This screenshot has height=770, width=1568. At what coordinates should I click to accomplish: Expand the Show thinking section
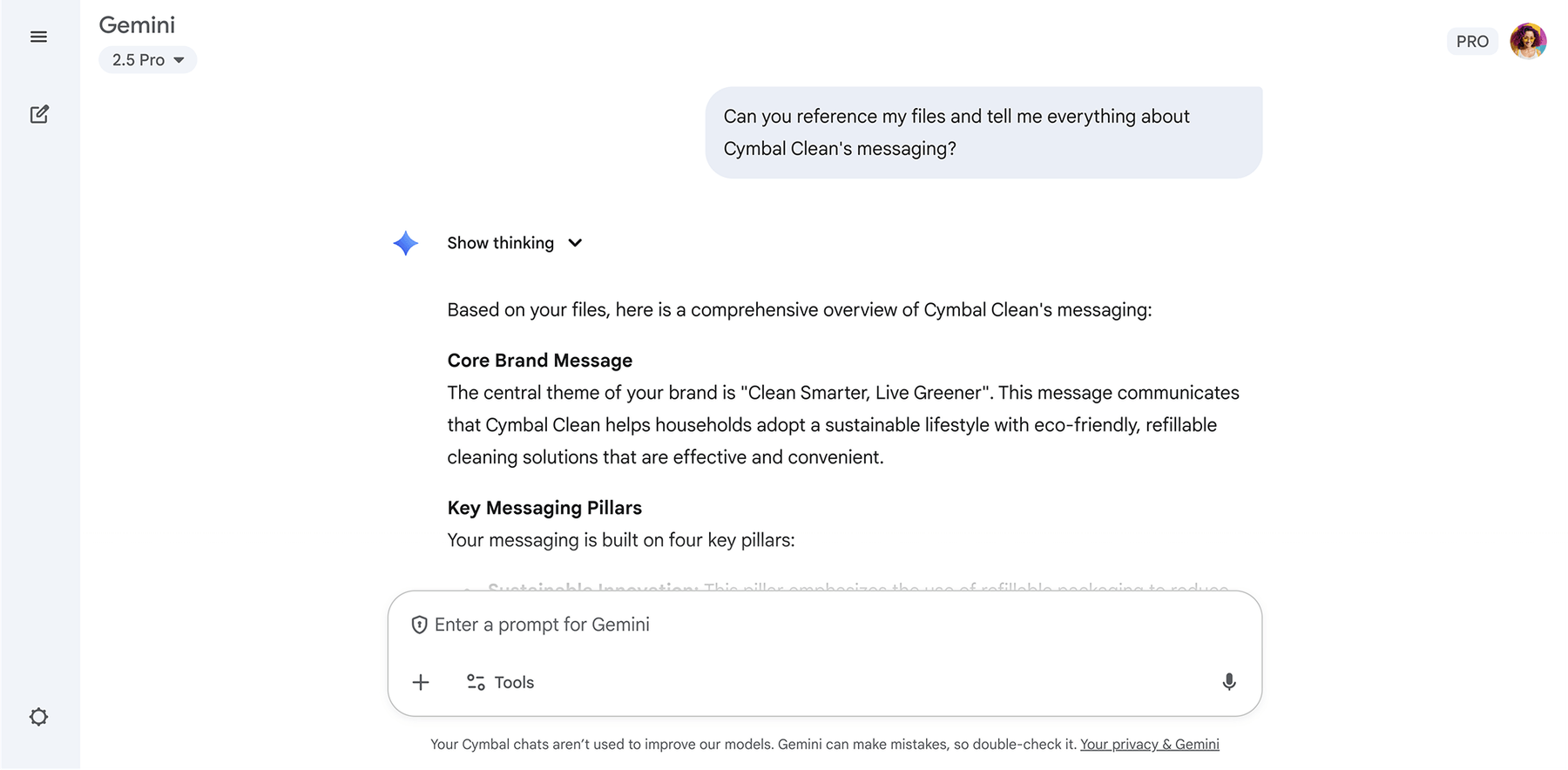tap(514, 243)
